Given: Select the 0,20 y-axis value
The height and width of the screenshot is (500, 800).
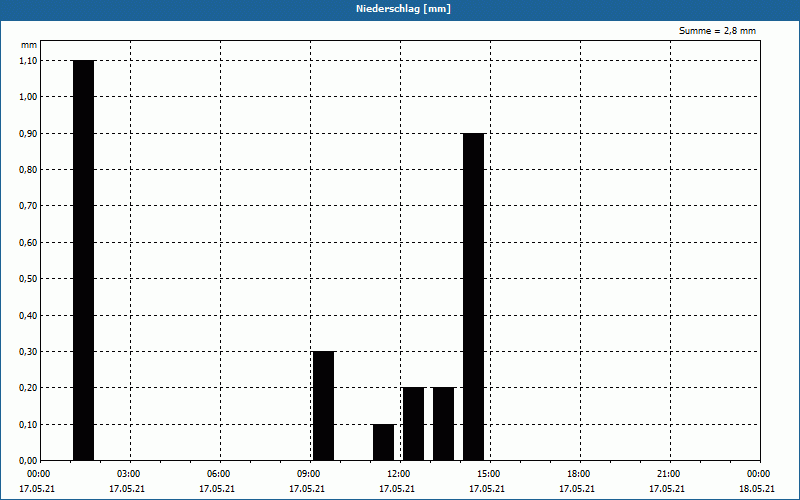Looking at the screenshot, I should click(29, 388).
